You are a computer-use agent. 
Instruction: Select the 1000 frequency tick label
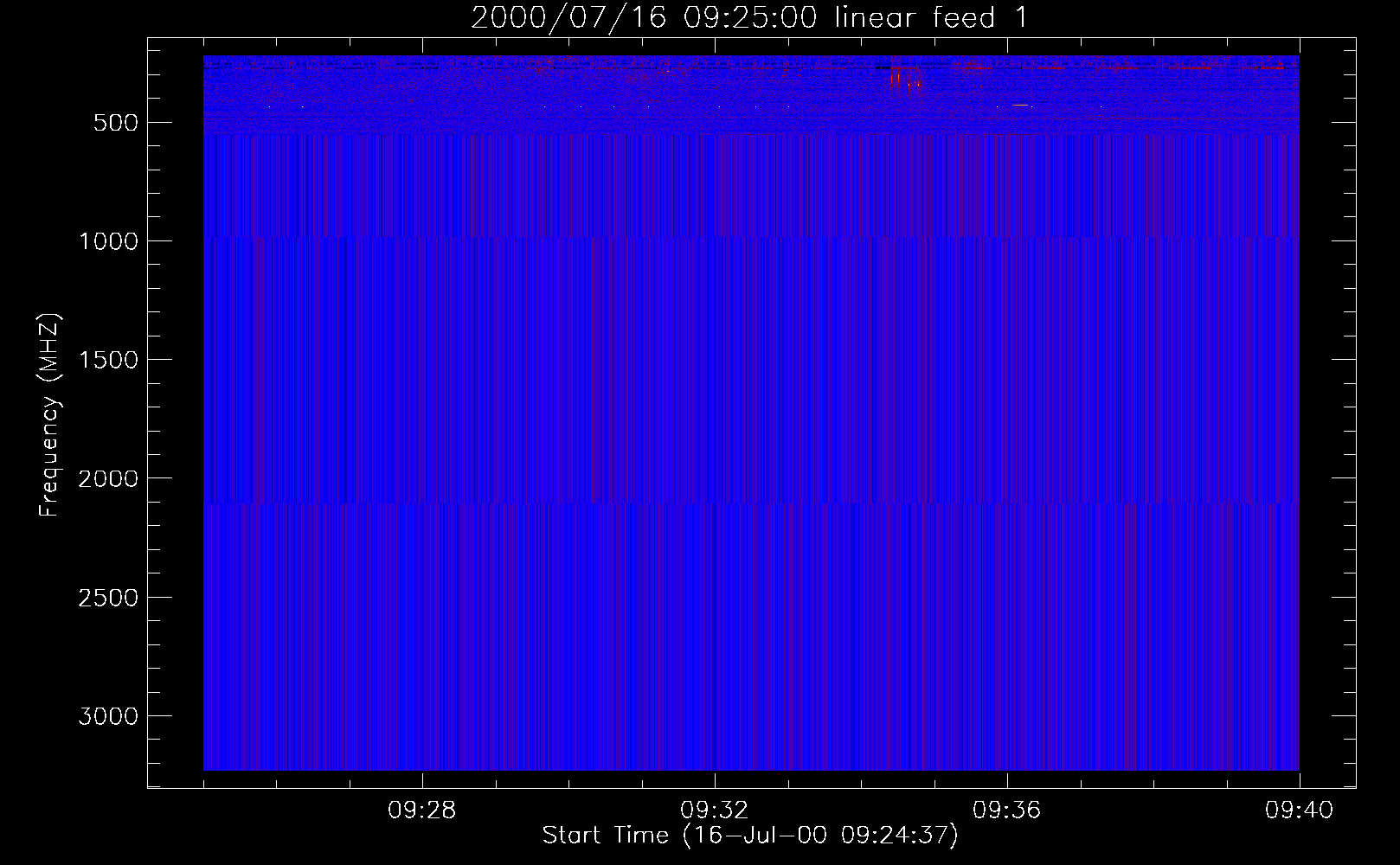click(x=108, y=241)
